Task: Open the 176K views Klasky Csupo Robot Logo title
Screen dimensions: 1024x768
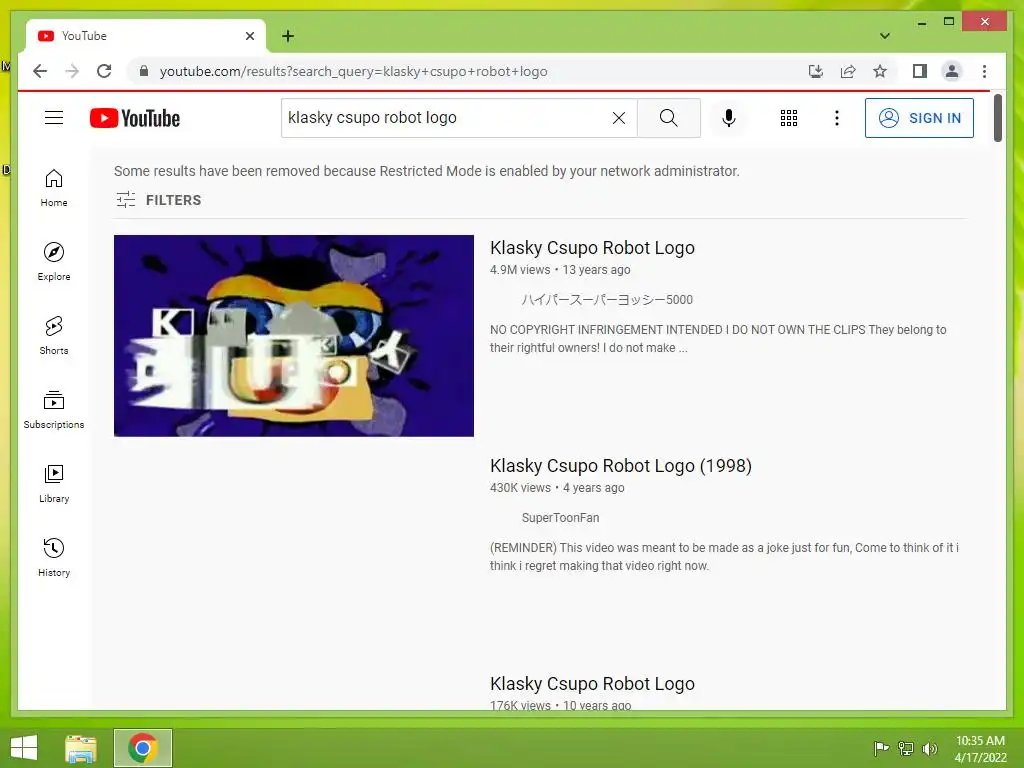Action: (592, 684)
